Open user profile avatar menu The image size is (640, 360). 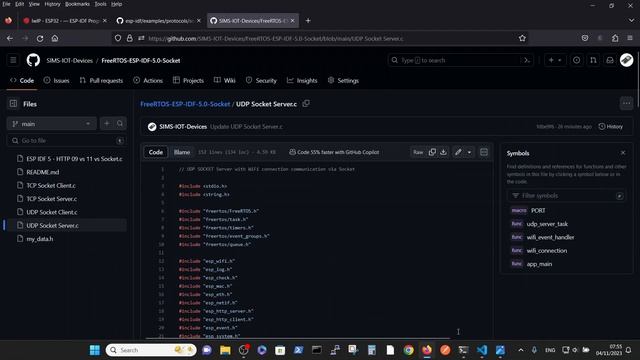pos(626,60)
